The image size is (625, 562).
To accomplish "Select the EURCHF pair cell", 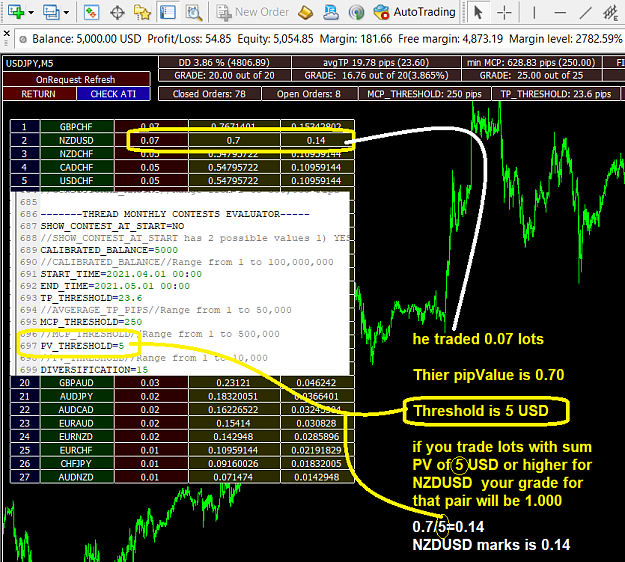I will [77, 450].
